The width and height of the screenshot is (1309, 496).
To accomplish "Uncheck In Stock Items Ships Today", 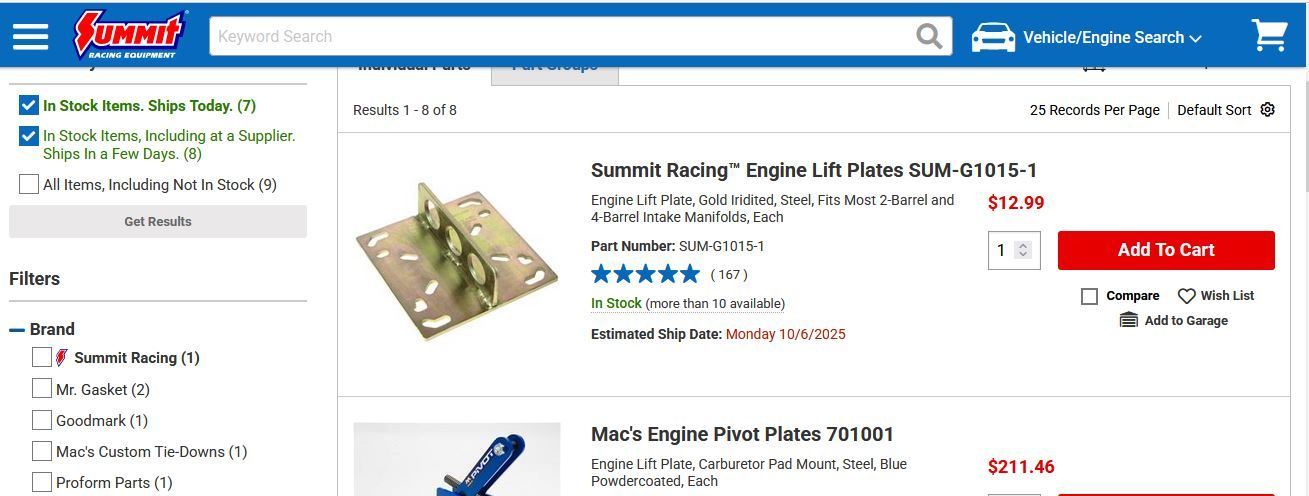I will point(29,105).
